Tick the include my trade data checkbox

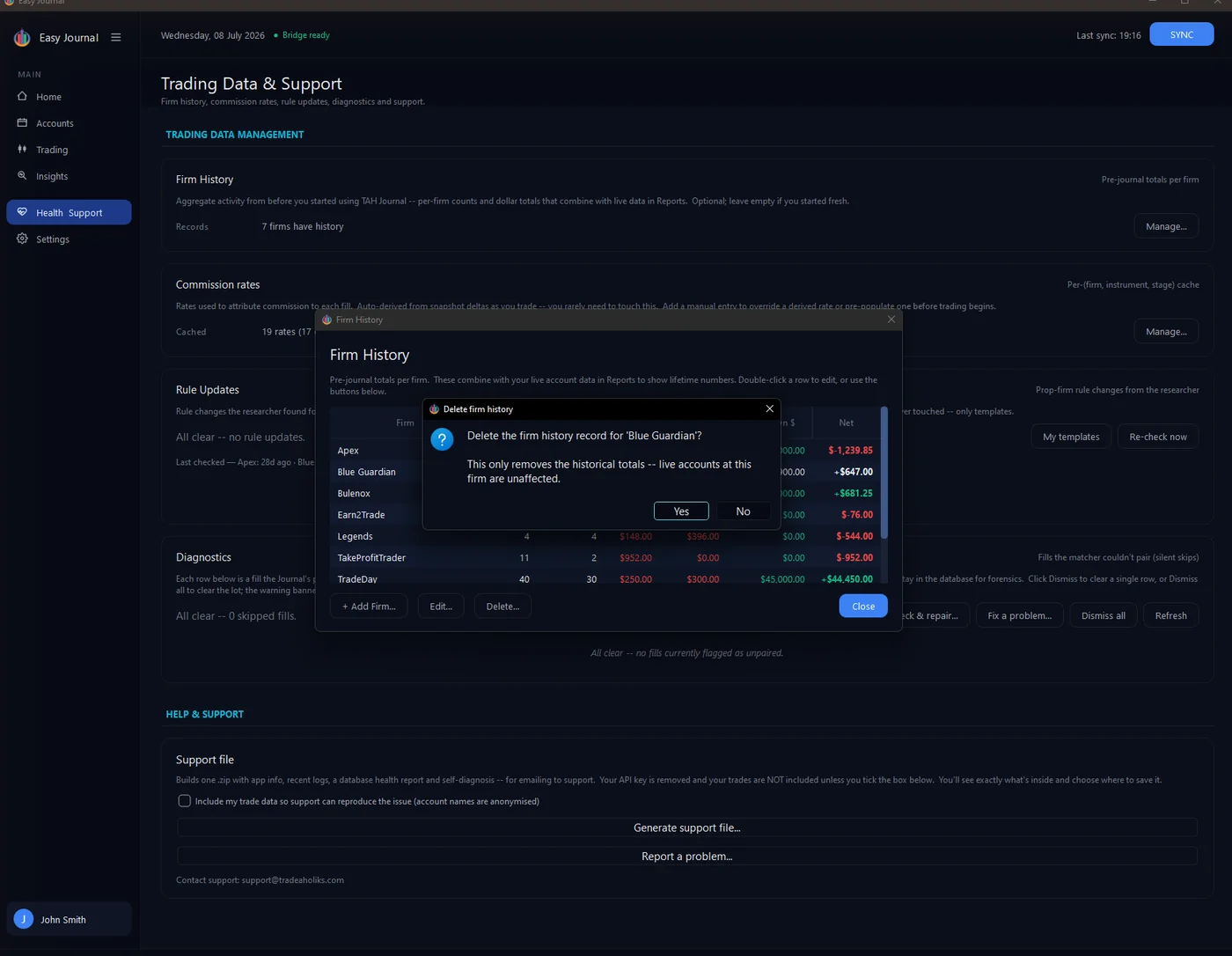(x=184, y=801)
